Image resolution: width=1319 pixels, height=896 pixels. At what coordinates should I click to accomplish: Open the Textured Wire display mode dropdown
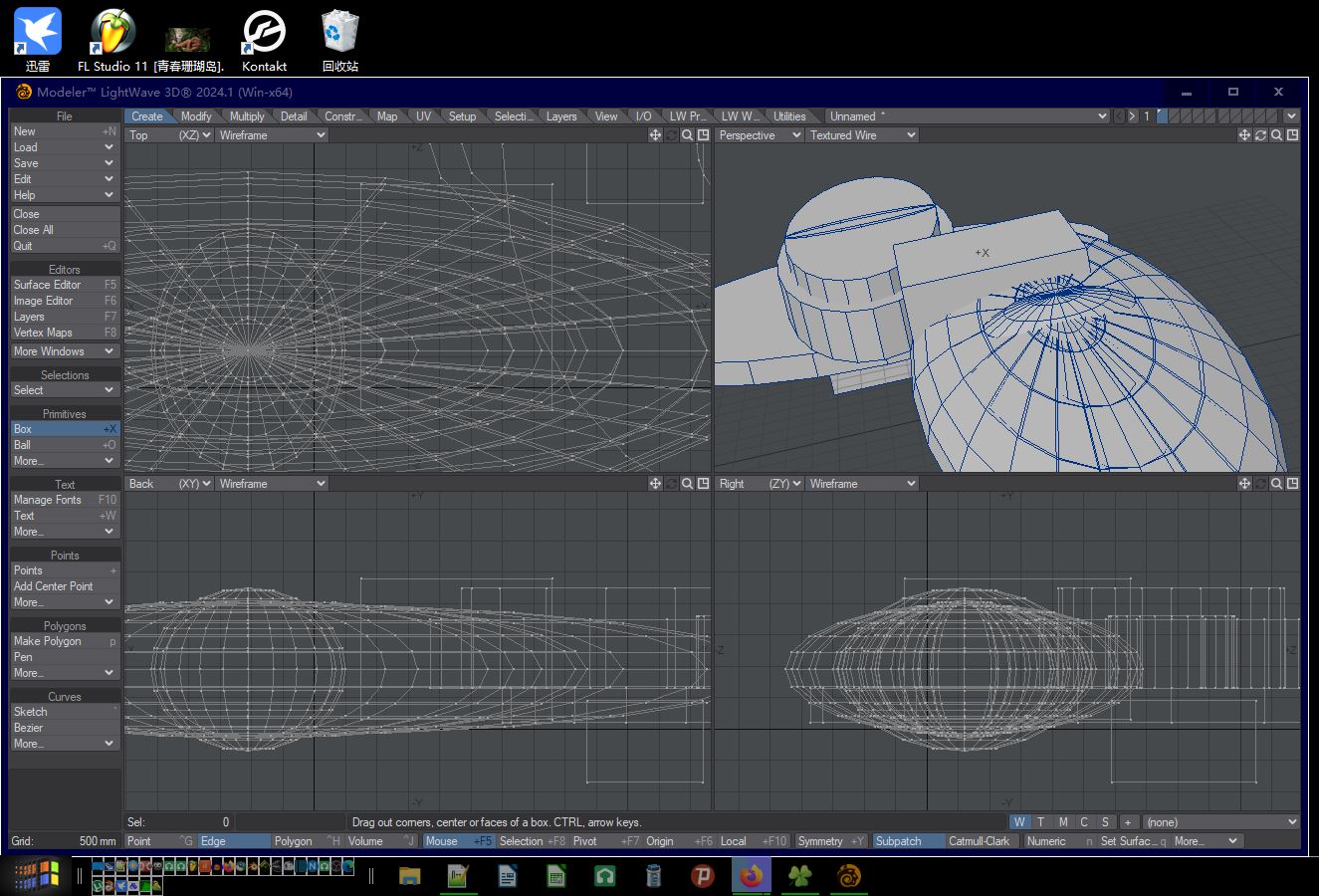coord(861,134)
